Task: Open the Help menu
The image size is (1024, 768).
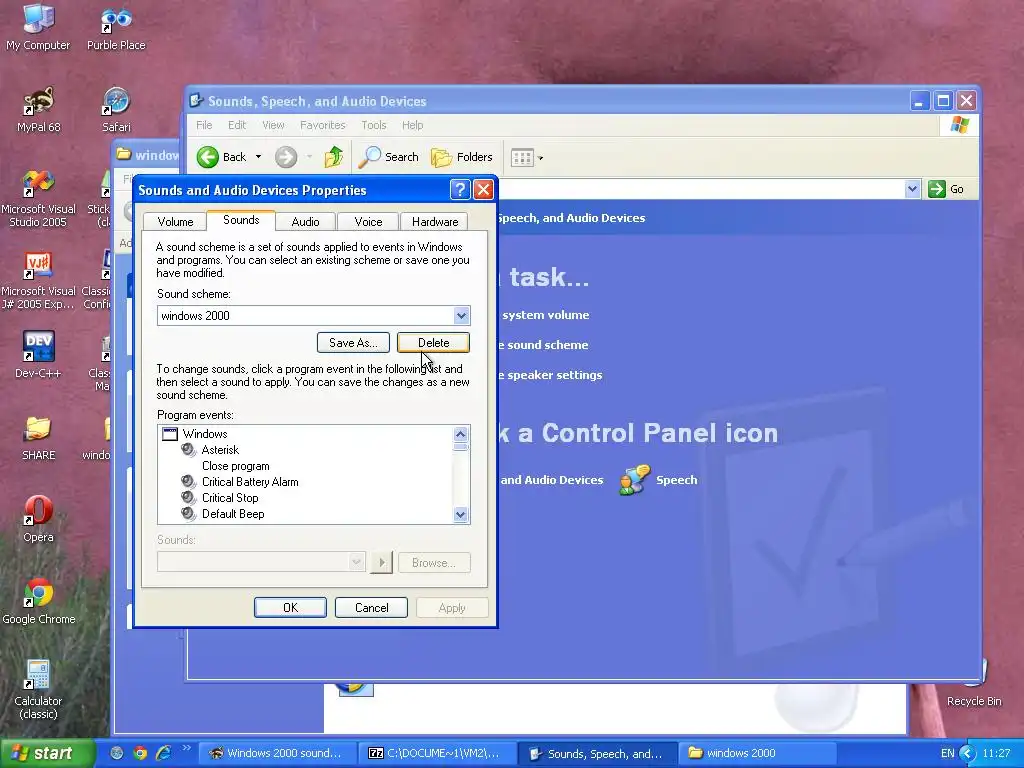Action: pyautogui.click(x=412, y=125)
